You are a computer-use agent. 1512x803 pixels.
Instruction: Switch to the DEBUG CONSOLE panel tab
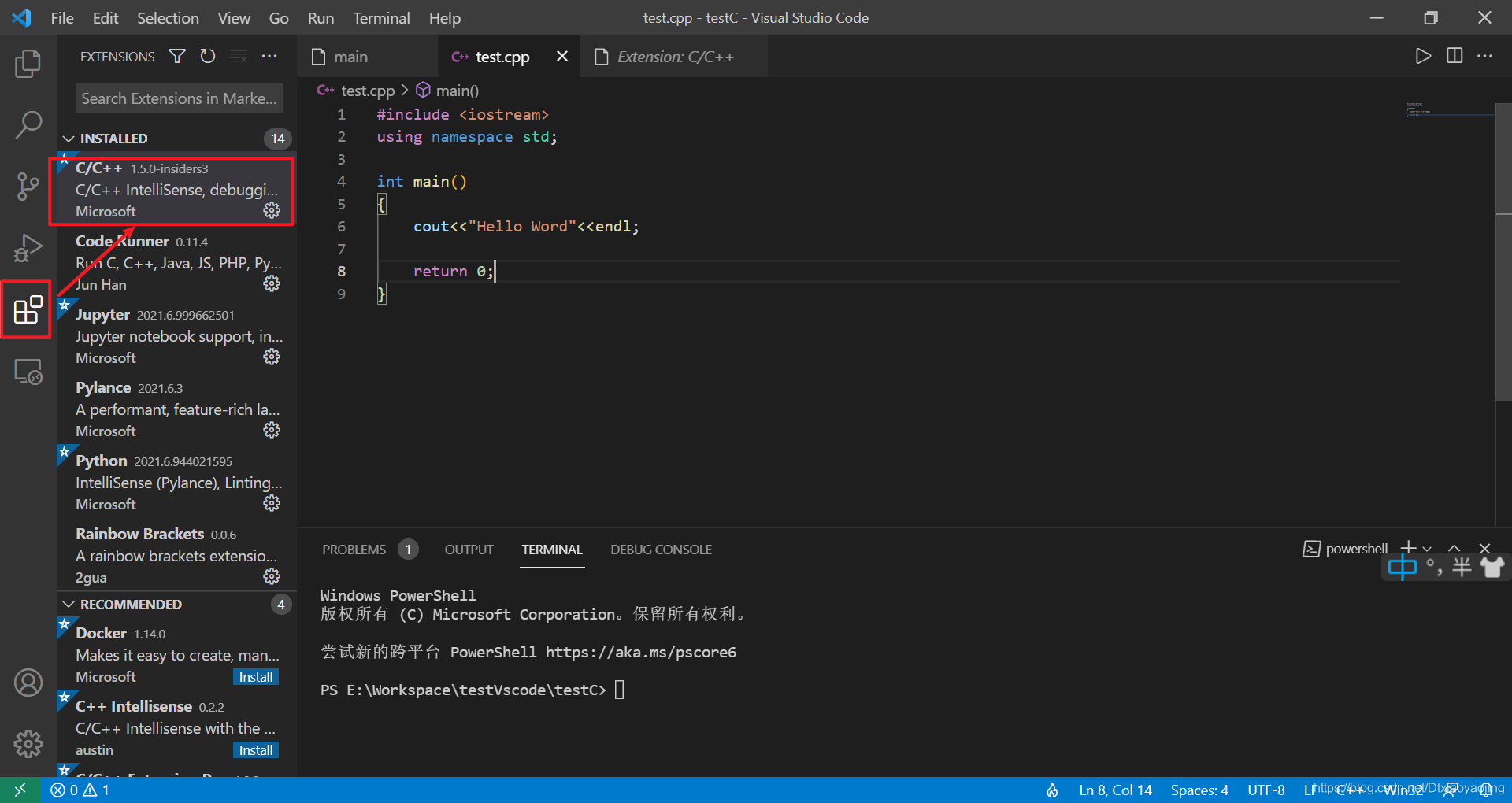(661, 550)
